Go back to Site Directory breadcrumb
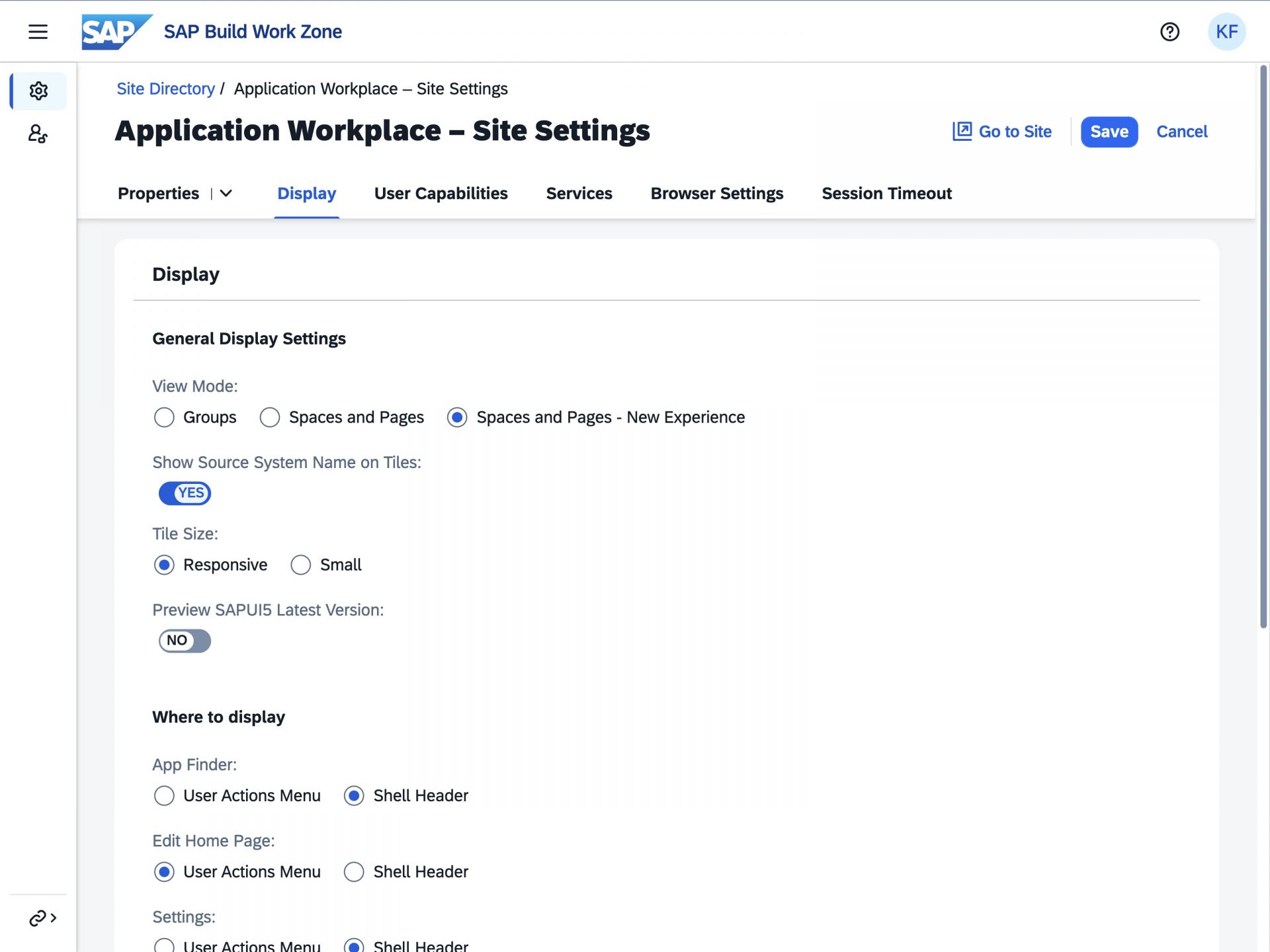This screenshot has height=952, width=1270. [166, 89]
